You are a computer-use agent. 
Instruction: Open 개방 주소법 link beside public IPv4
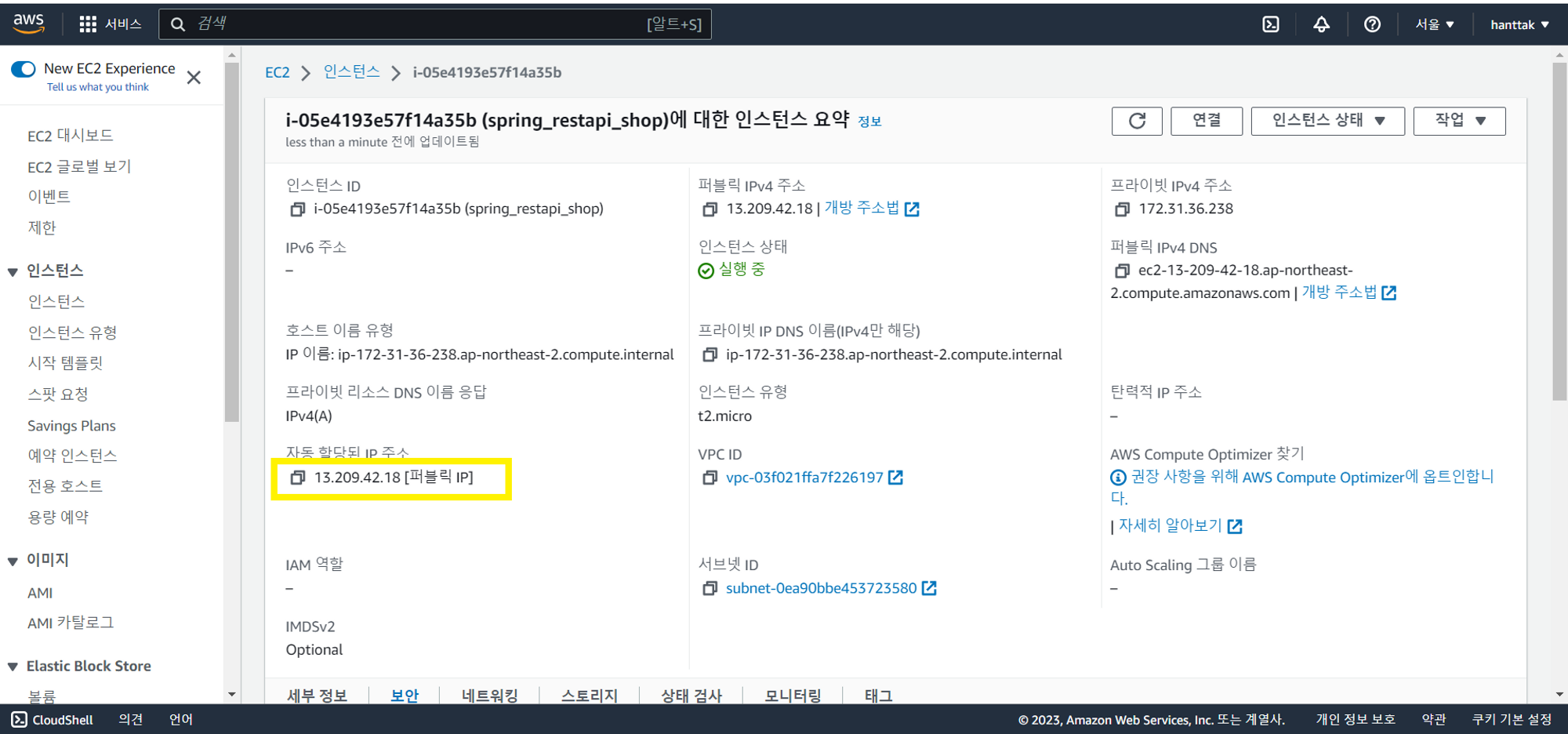pos(871,209)
